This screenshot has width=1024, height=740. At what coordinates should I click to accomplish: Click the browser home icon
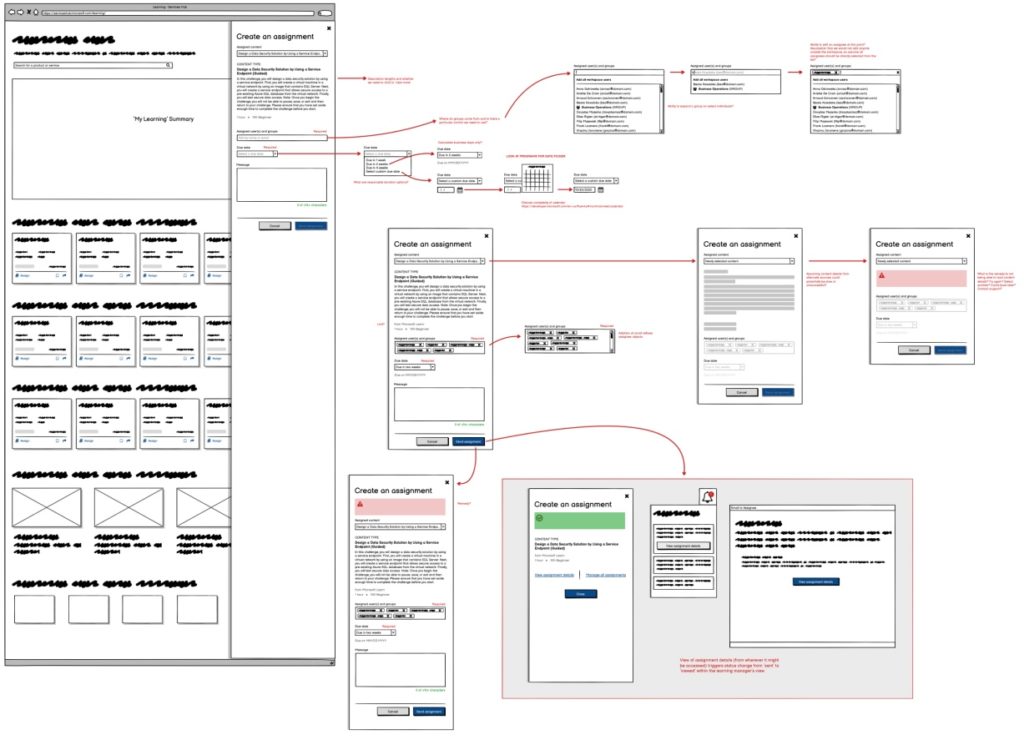coord(37,14)
